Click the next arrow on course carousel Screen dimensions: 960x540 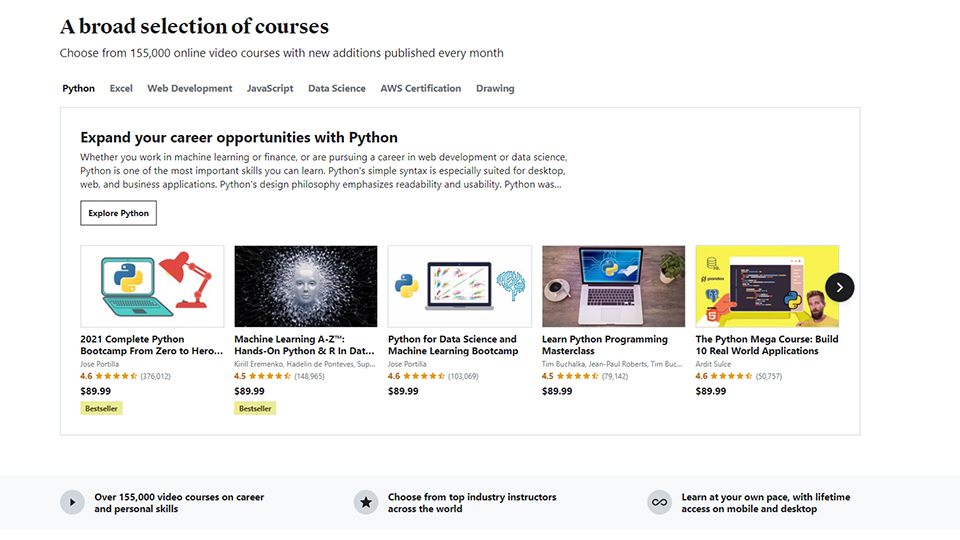839,287
